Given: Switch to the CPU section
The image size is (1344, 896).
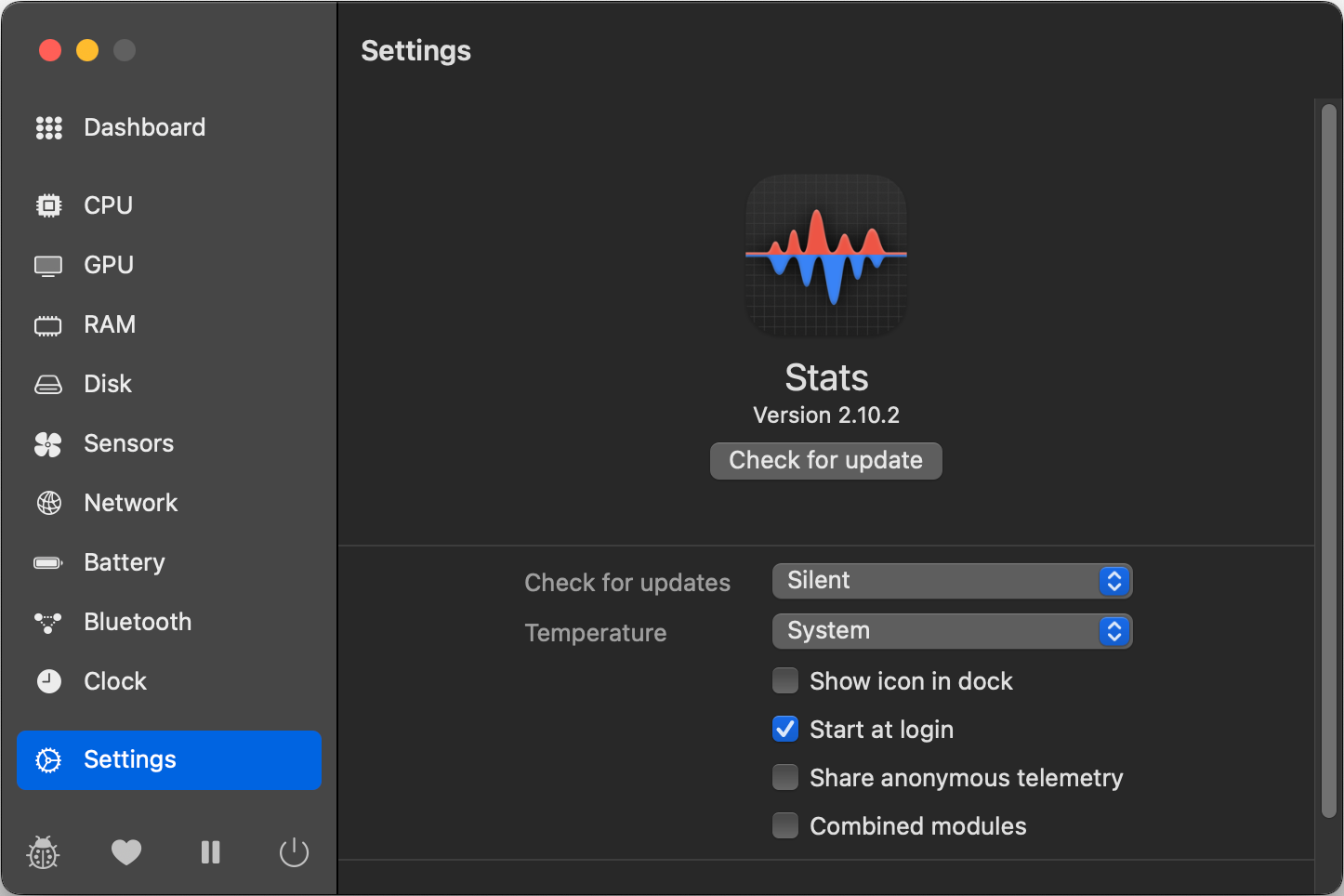Looking at the screenshot, I should (109, 205).
